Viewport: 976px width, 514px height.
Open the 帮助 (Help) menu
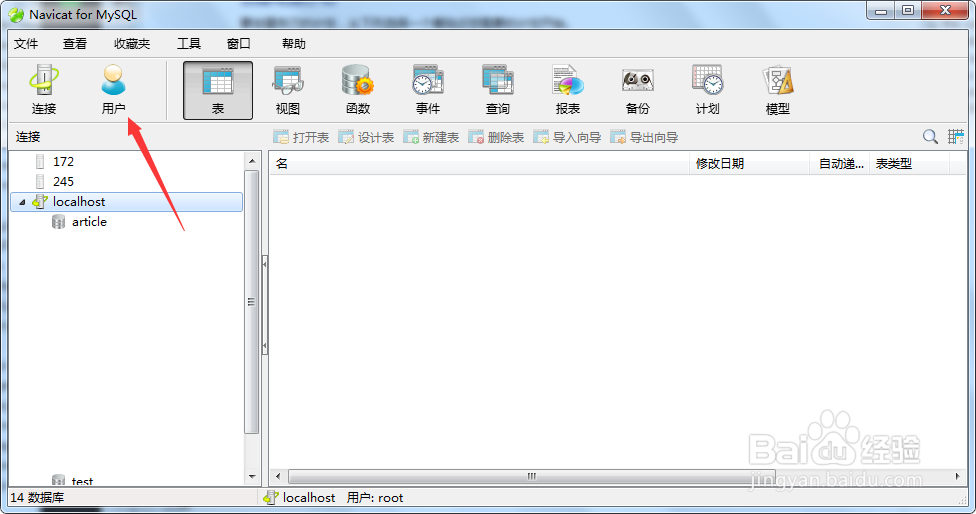pos(294,44)
